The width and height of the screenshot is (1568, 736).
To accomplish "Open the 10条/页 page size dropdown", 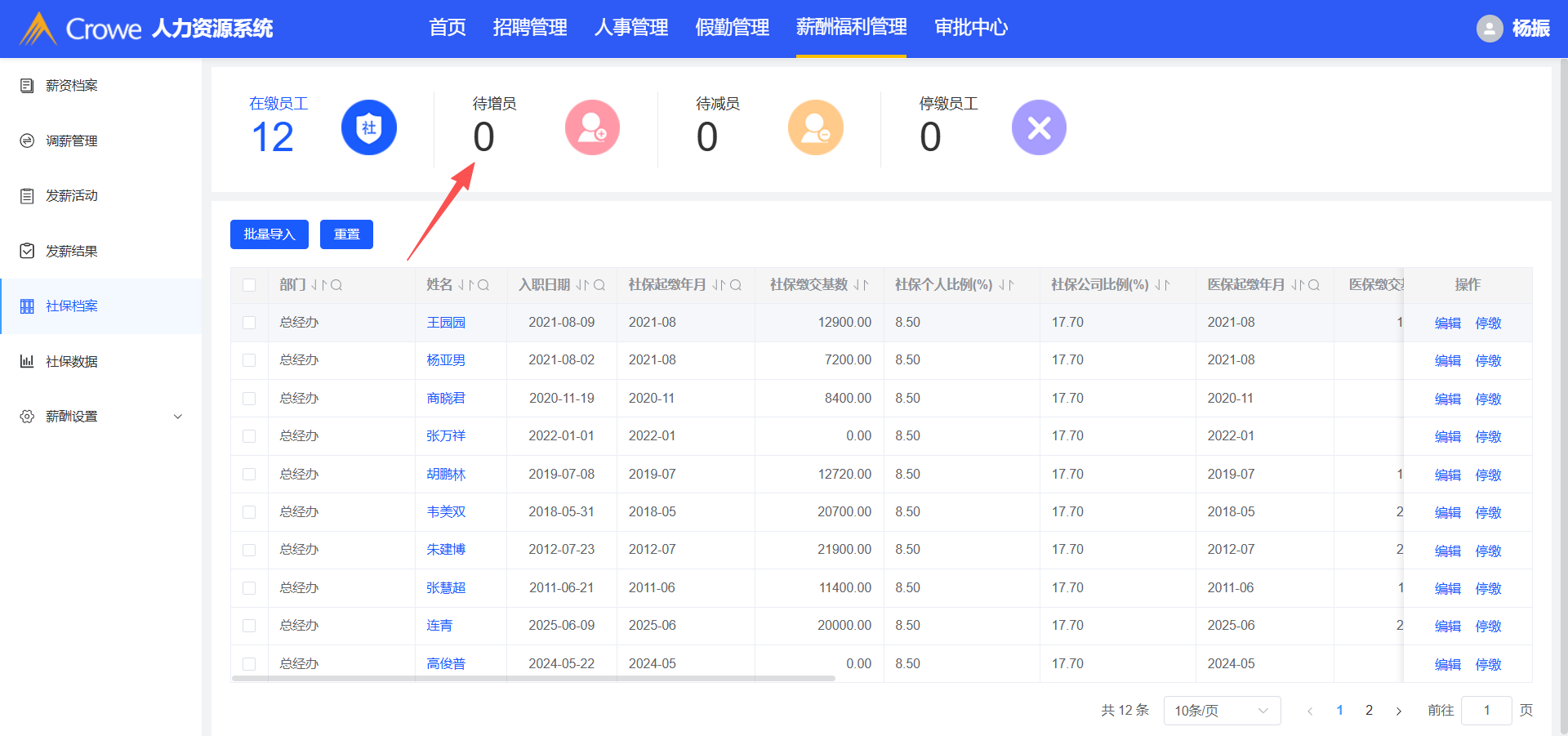I will [1221, 711].
